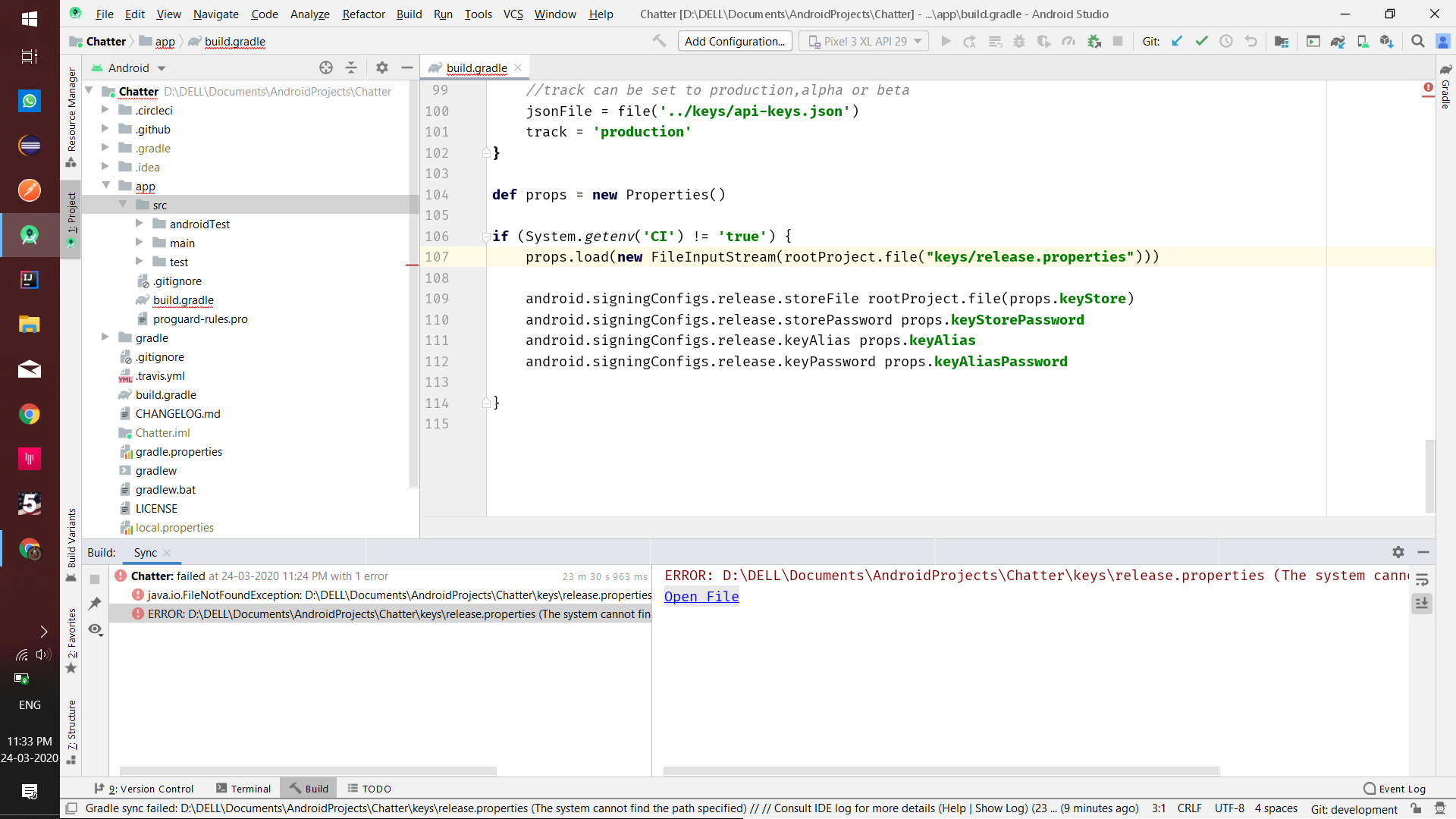The height and width of the screenshot is (819, 1456).
Task: Expand the gradle folder
Action: [x=105, y=337]
